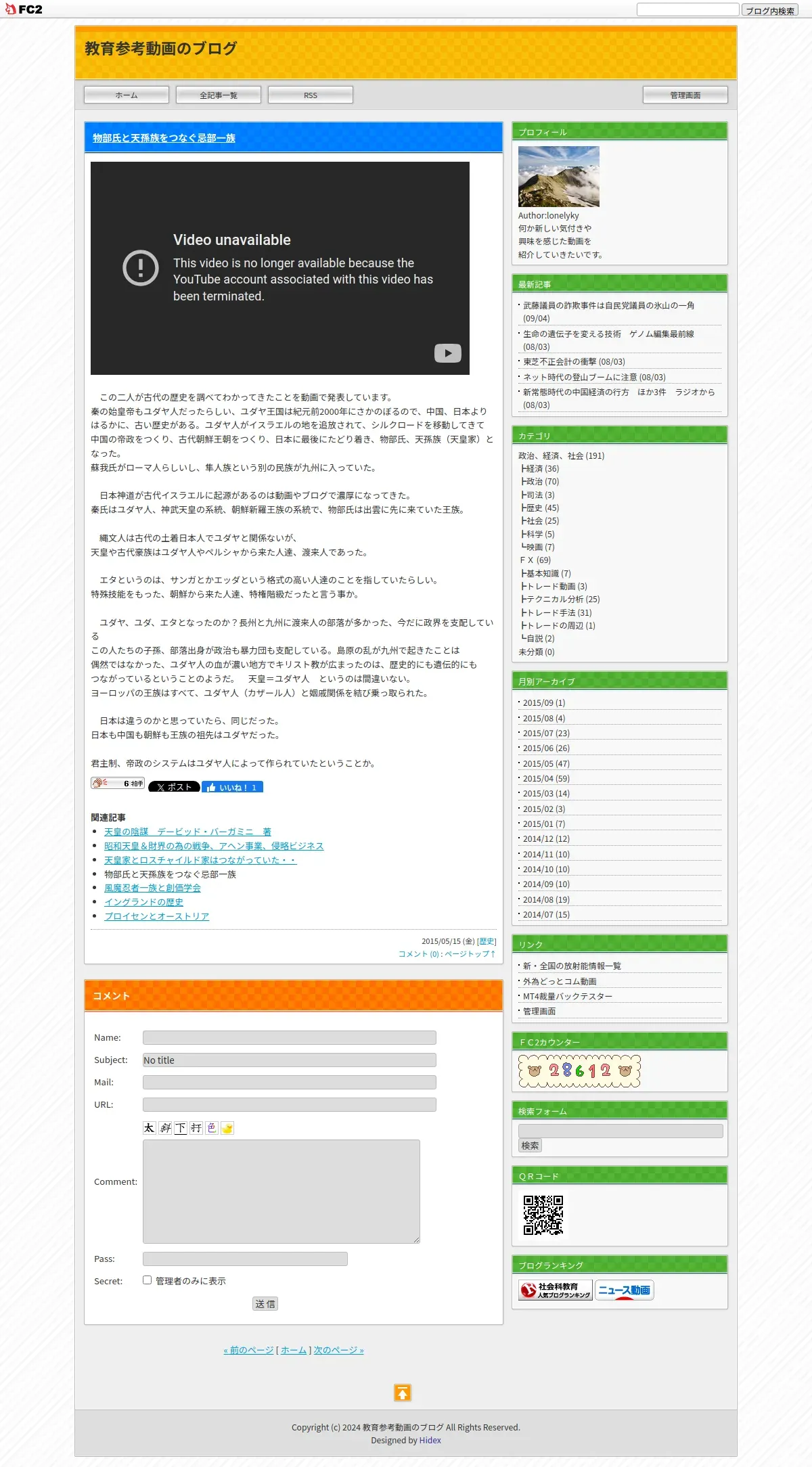Open monthly archive 2015/05 (47)
Viewport: 812px width, 1467px height.
(x=546, y=763)
